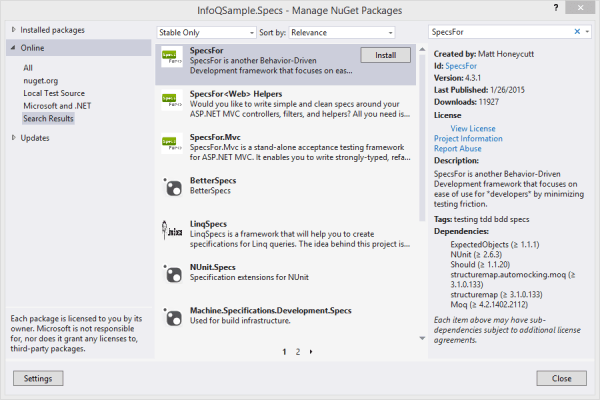Click results page 1
600x400 pixels.
pyautogui.click(x=284, y=351)
